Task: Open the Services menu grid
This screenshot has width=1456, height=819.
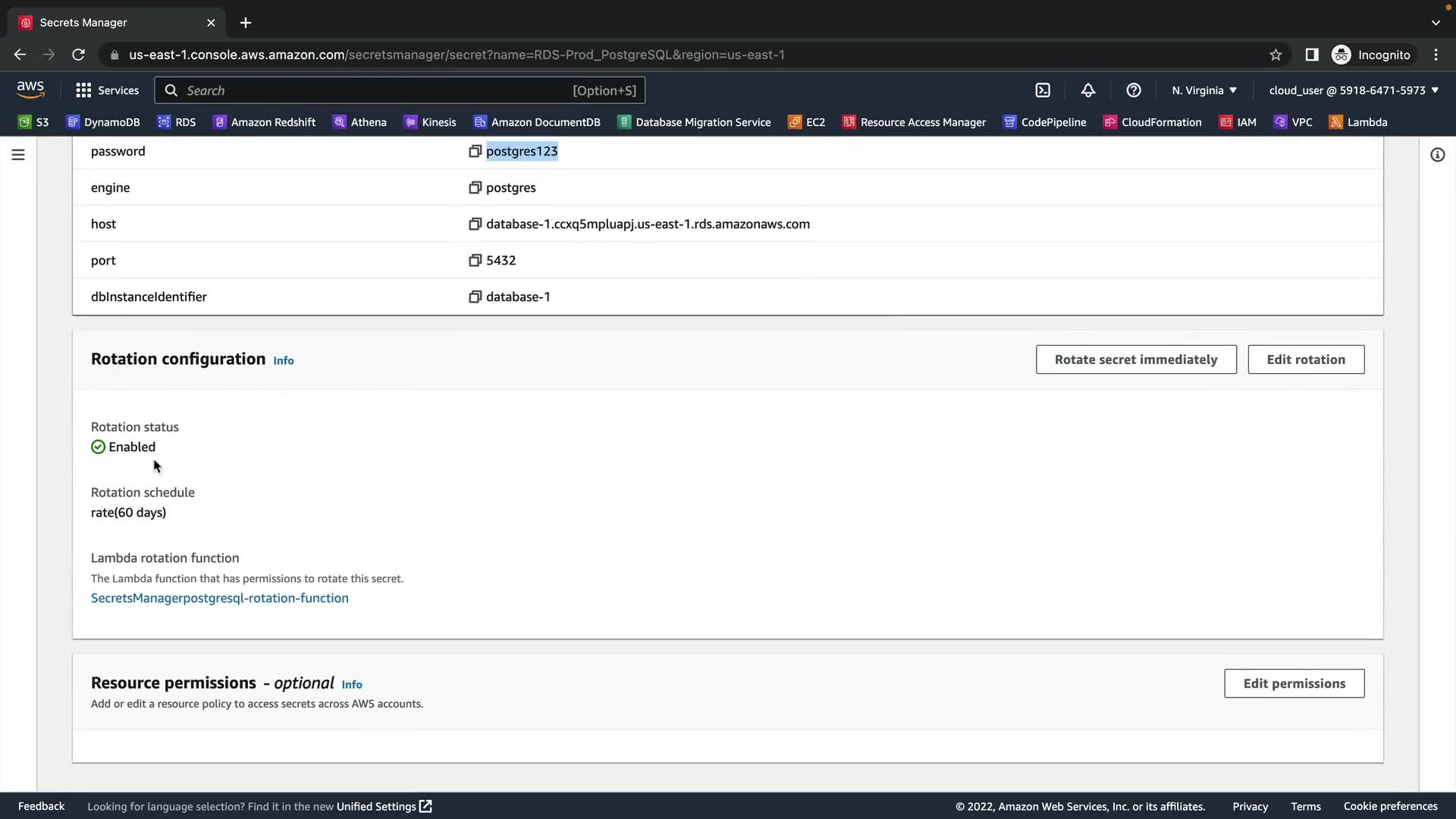Action: coord(107,90)
